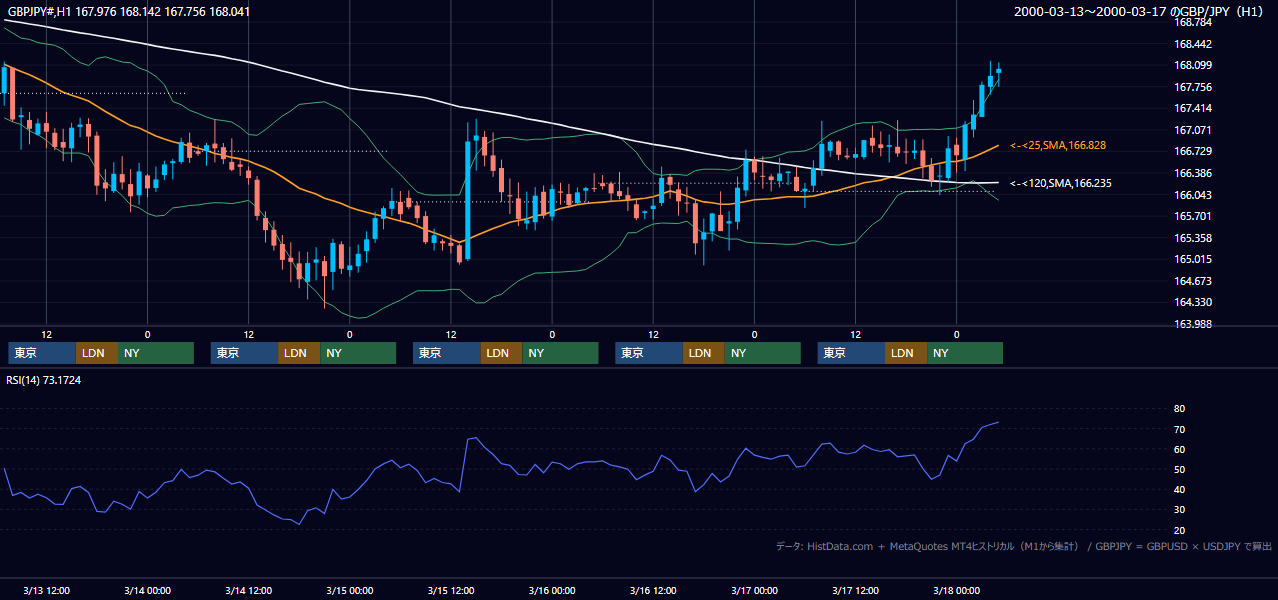Click RSI axis level 30
This screenshot has width=1278, height=600.
pyautogui.click(x=1180, y=510)
